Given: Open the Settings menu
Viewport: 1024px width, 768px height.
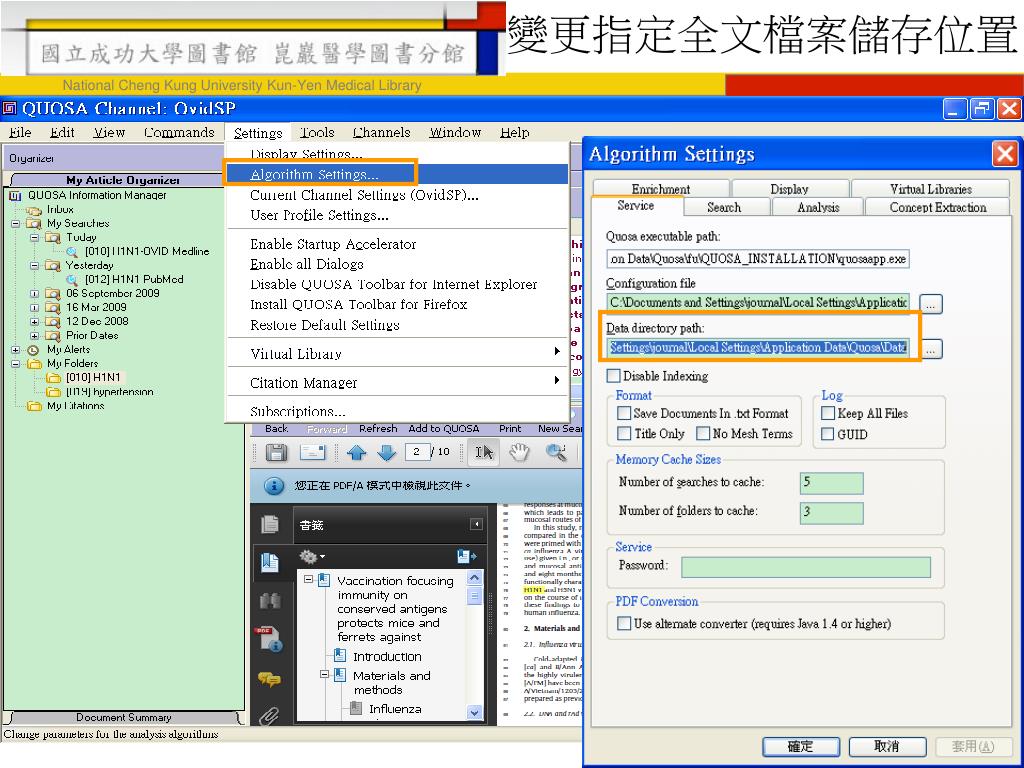Looking at the screenshot, I should point(258,133).
